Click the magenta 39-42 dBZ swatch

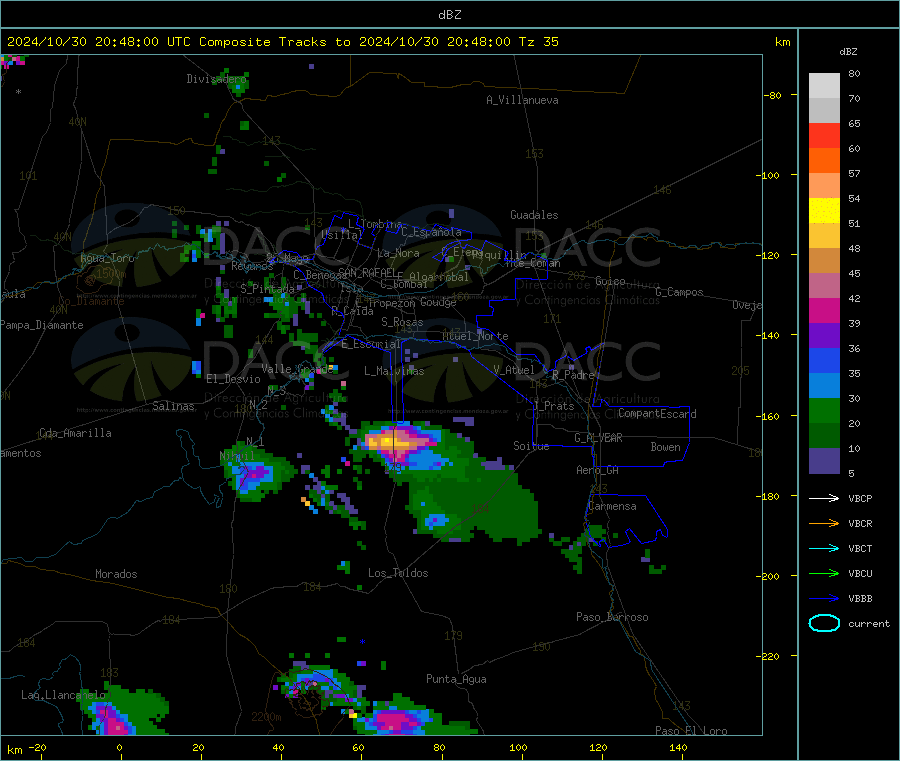[824, 310]
